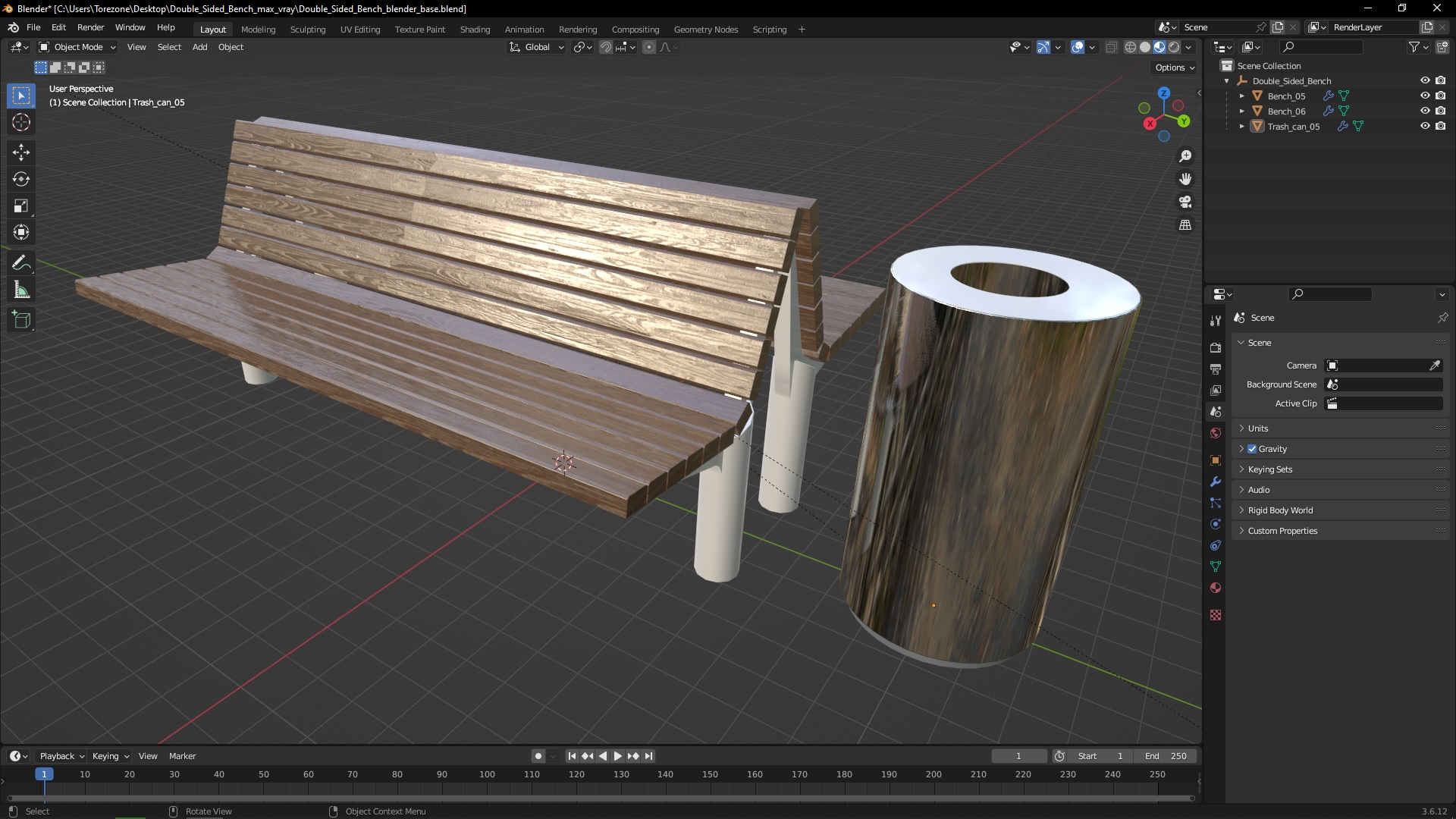Toggle the Gravity checkbox
Viewport: 1456px width, 819px height.
[1252, 449]
